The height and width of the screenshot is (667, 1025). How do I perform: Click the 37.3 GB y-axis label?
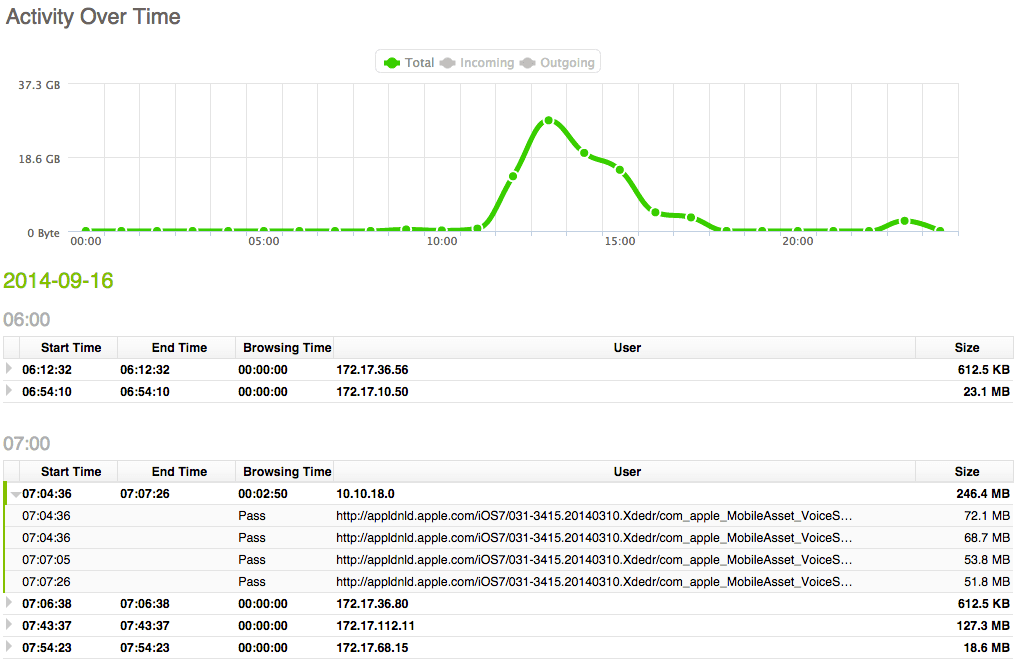point(39,85)
